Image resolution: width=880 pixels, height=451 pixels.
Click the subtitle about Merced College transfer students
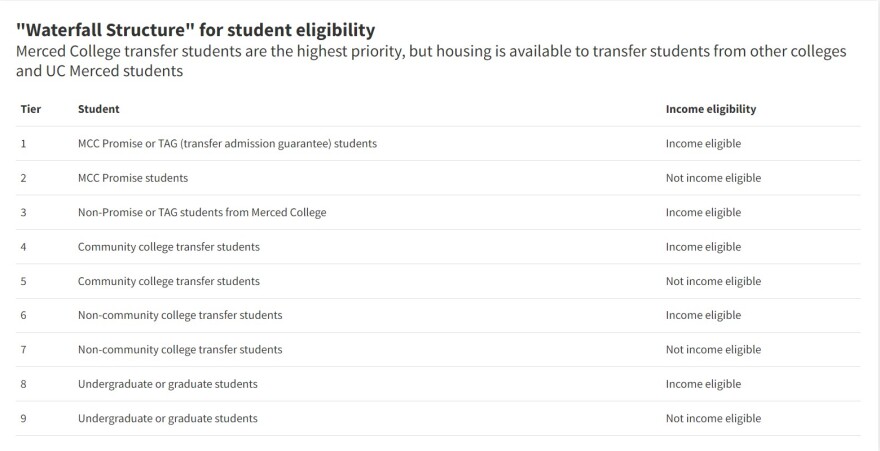point(431,62)
